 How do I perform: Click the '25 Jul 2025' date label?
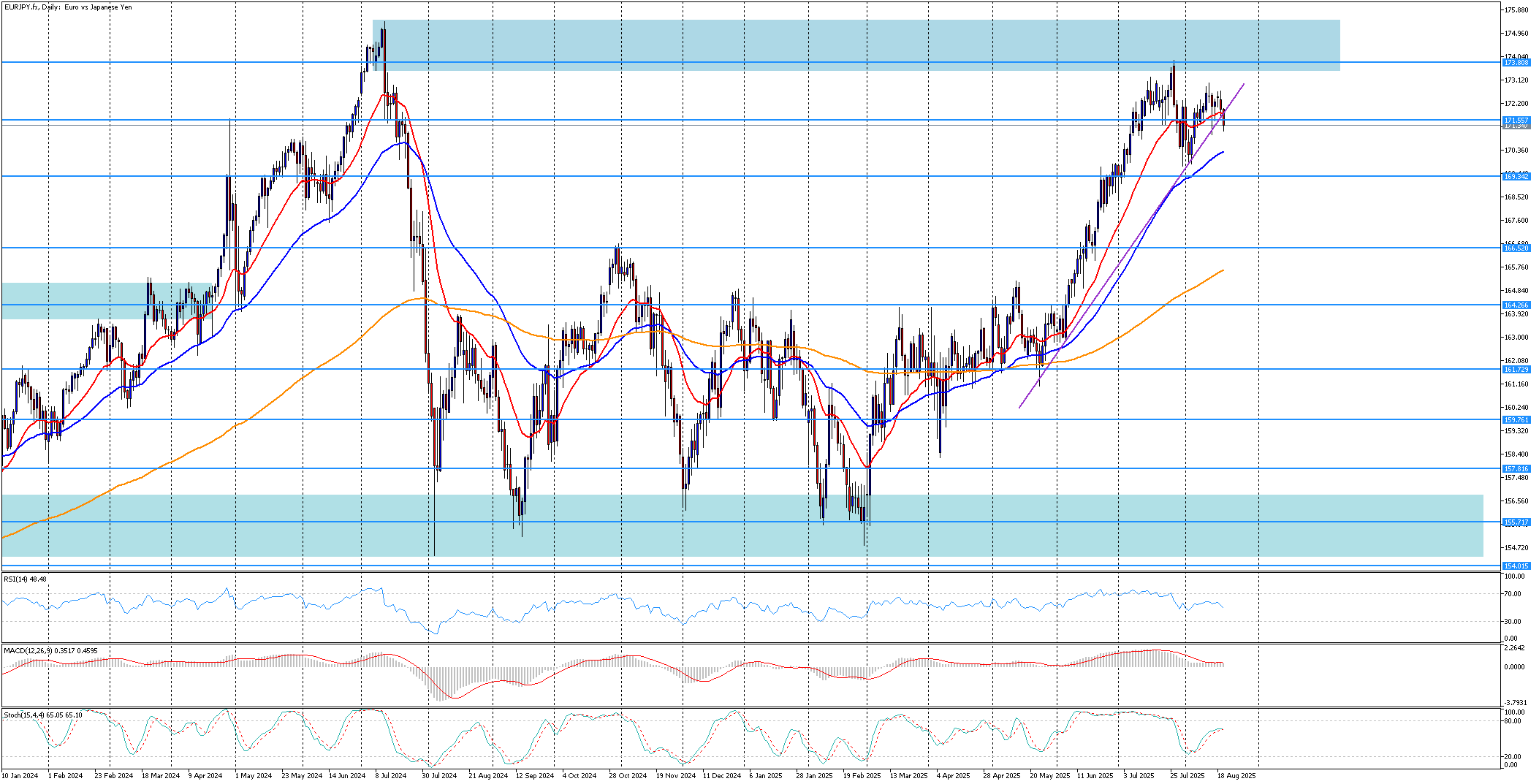[1187, 776]
